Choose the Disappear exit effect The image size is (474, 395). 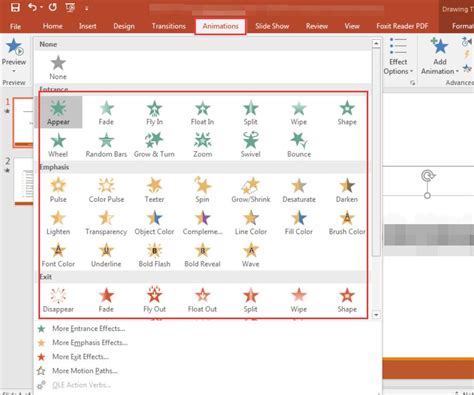point(58,300)
